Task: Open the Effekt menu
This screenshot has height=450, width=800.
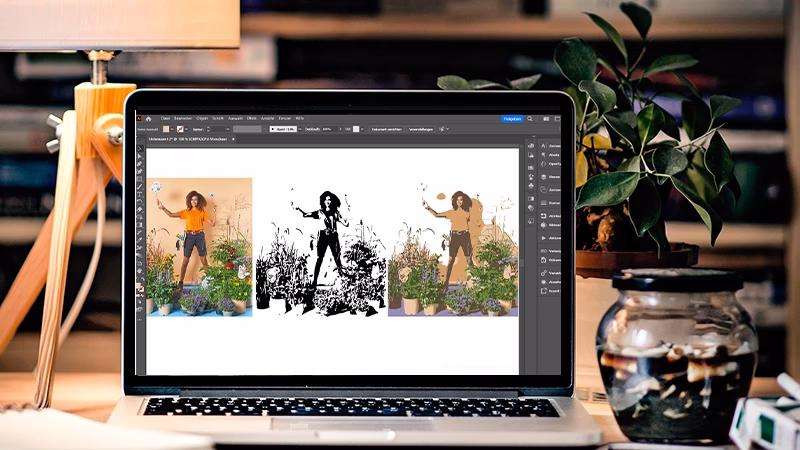Action: (x=252, y=118)
